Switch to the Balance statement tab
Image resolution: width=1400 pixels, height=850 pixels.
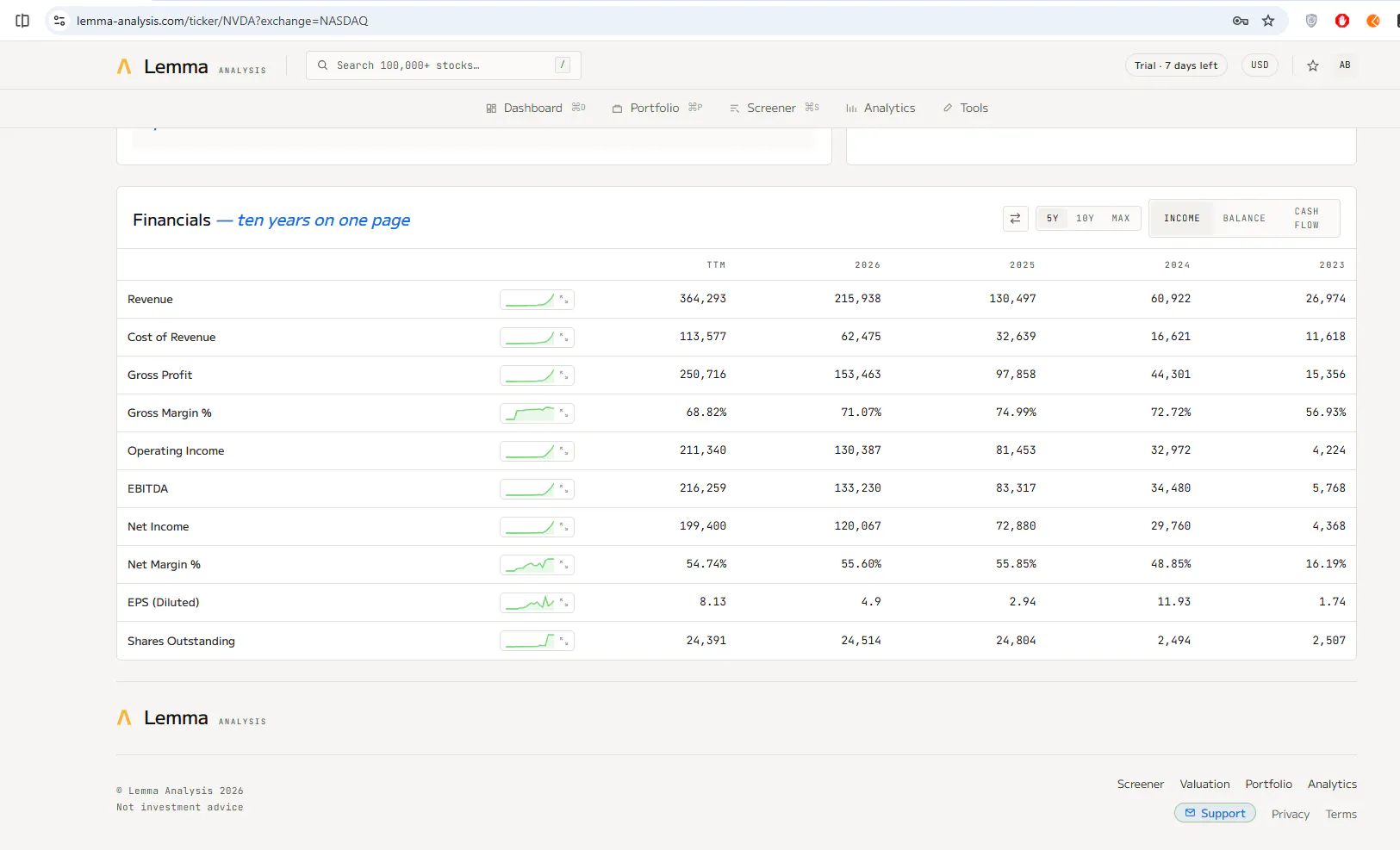tap(1244, 219)
